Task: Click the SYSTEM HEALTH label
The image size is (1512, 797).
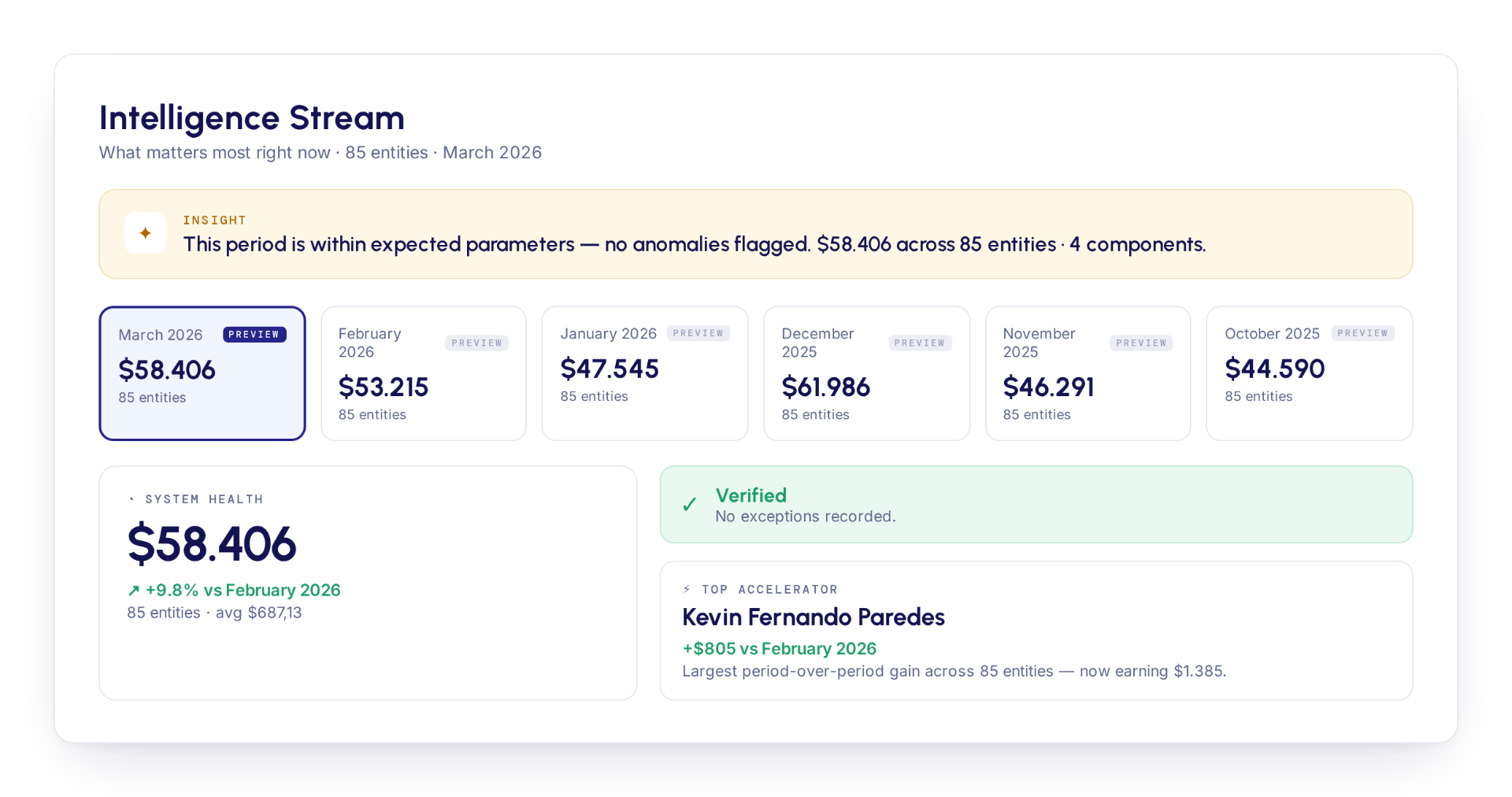Action: (204, 499)
